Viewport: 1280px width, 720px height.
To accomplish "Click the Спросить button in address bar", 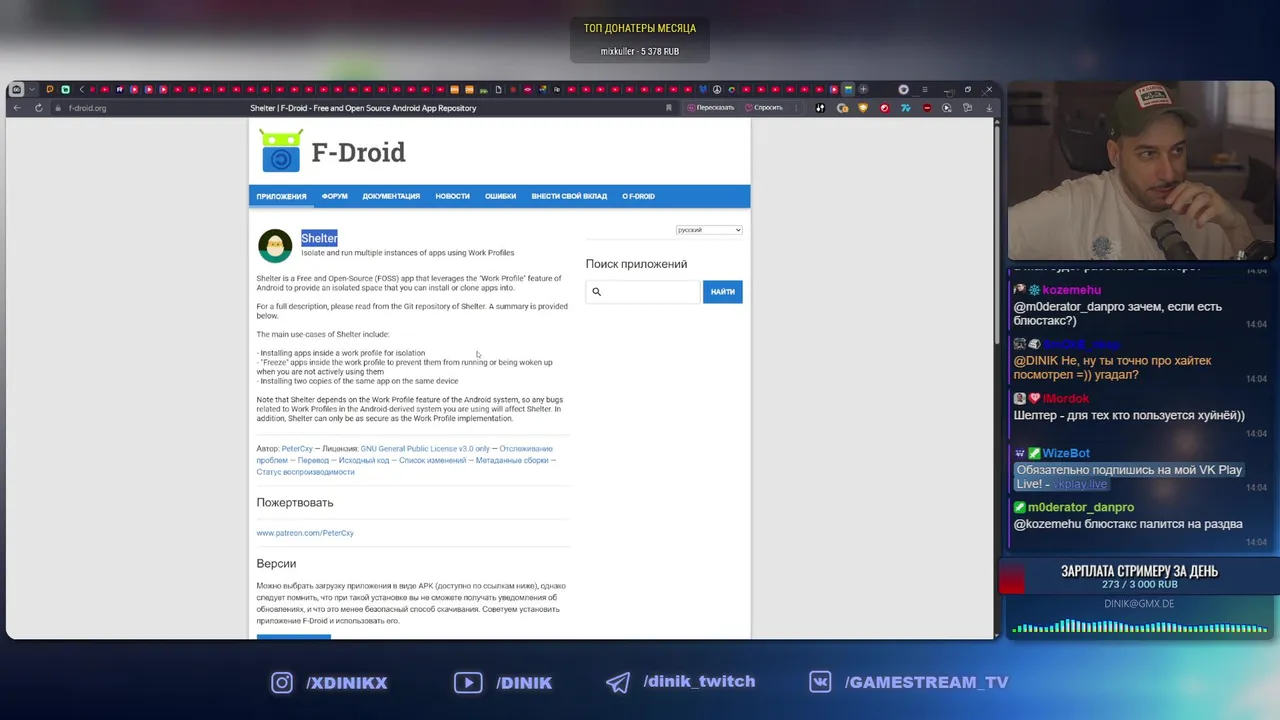I will [x=764, y=108].
